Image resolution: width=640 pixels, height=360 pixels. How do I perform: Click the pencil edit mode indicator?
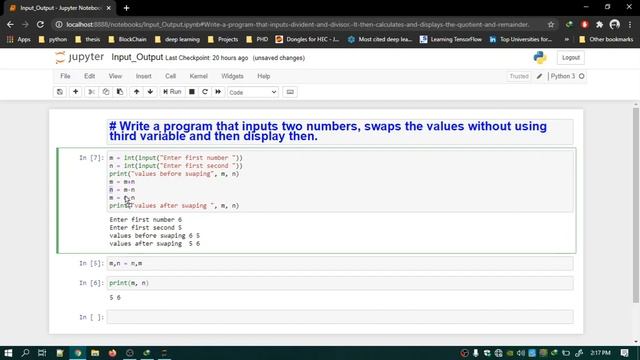coord(539,76)
